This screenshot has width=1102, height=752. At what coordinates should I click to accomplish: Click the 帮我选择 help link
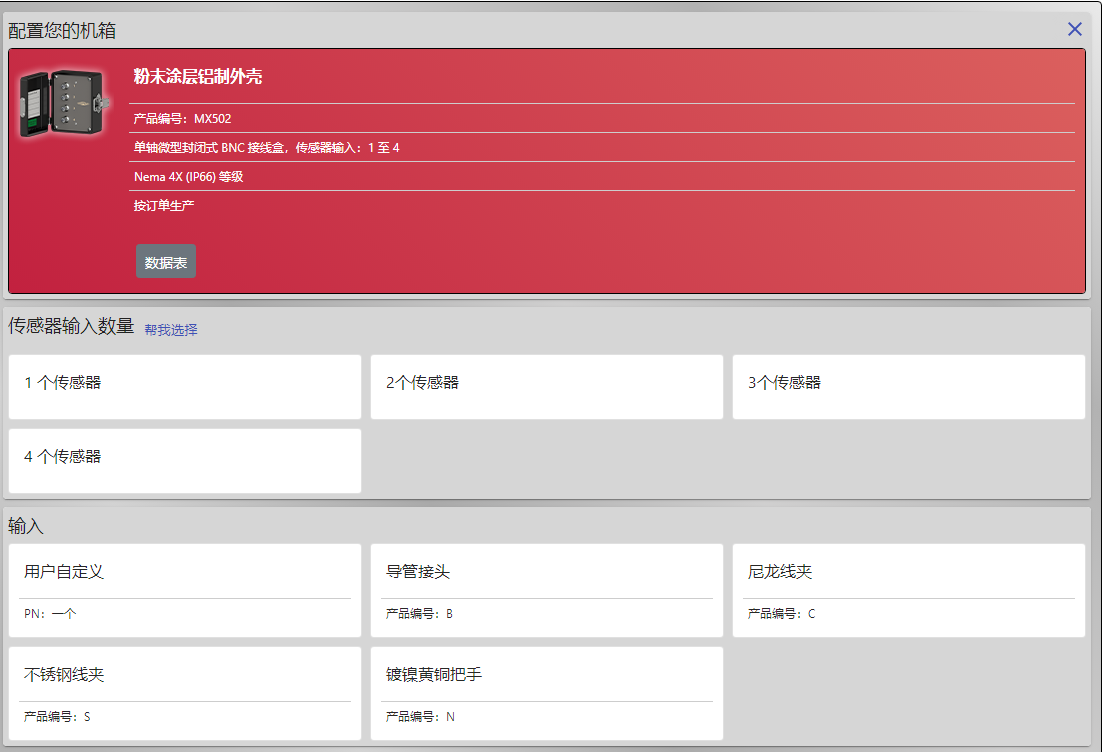pyautogui.click(x=171, y=330)
